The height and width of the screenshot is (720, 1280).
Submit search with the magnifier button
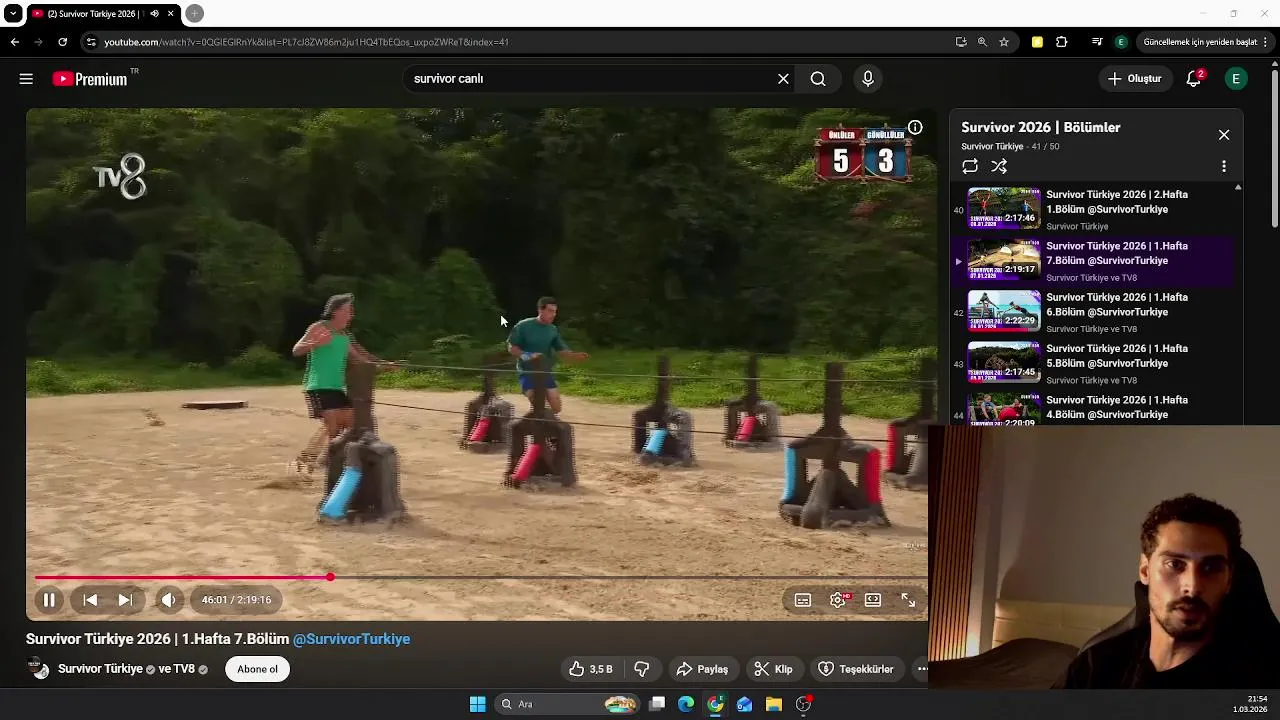pyautogui.click(x=818, y=79)
